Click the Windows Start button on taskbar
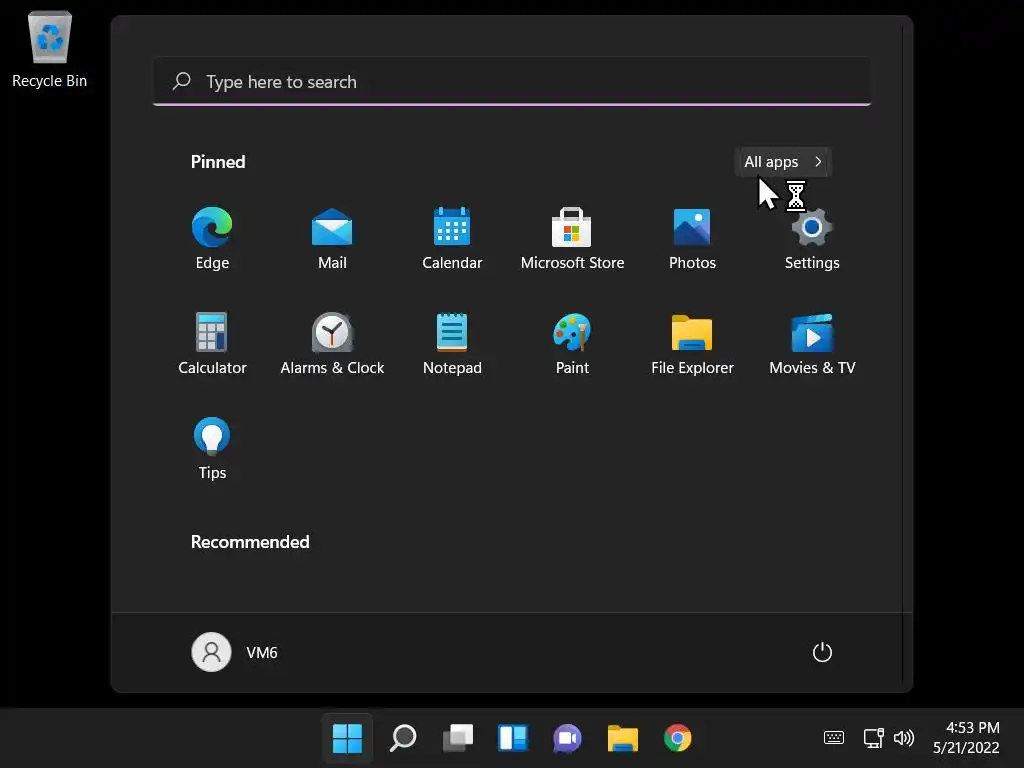 pos(347,738)
